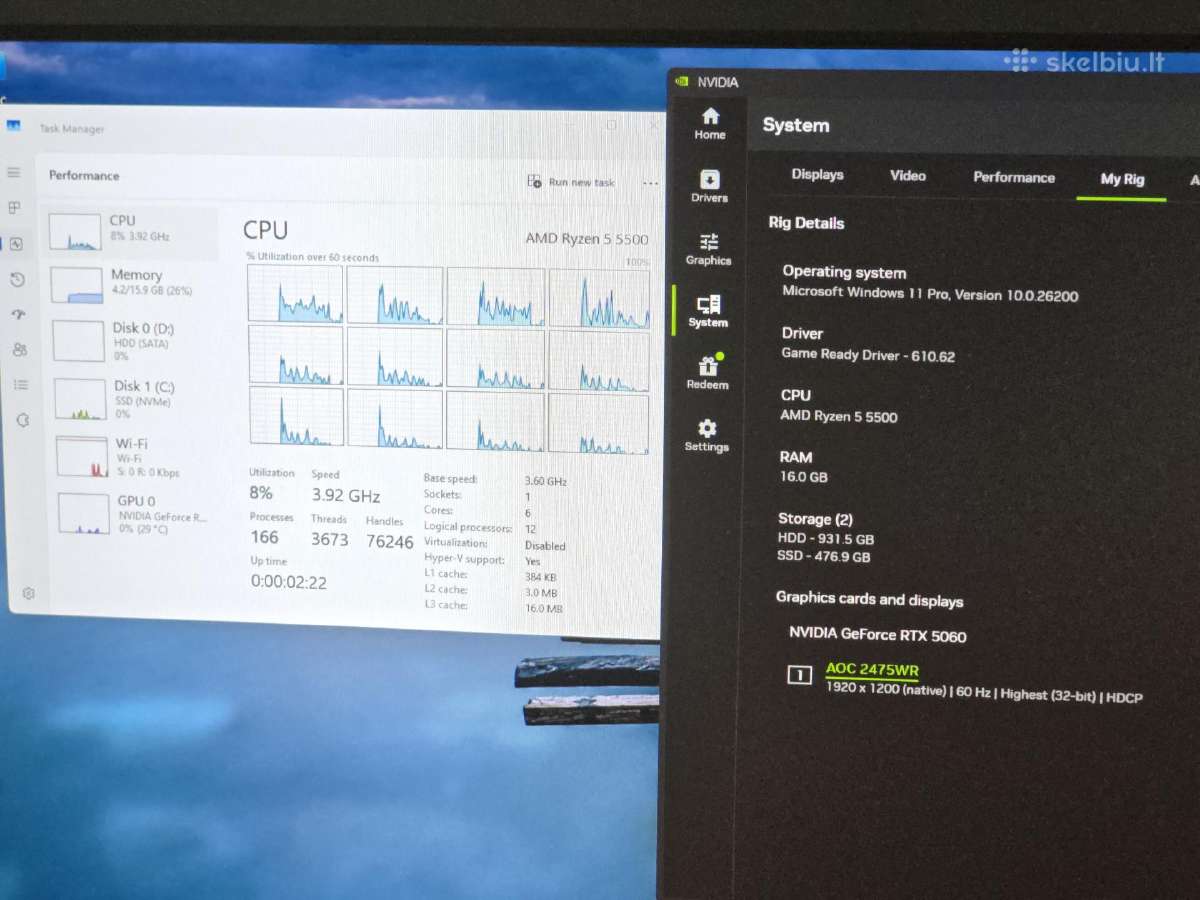Go to Home in the NVIDIA app sidebar

tap(710, 123)
